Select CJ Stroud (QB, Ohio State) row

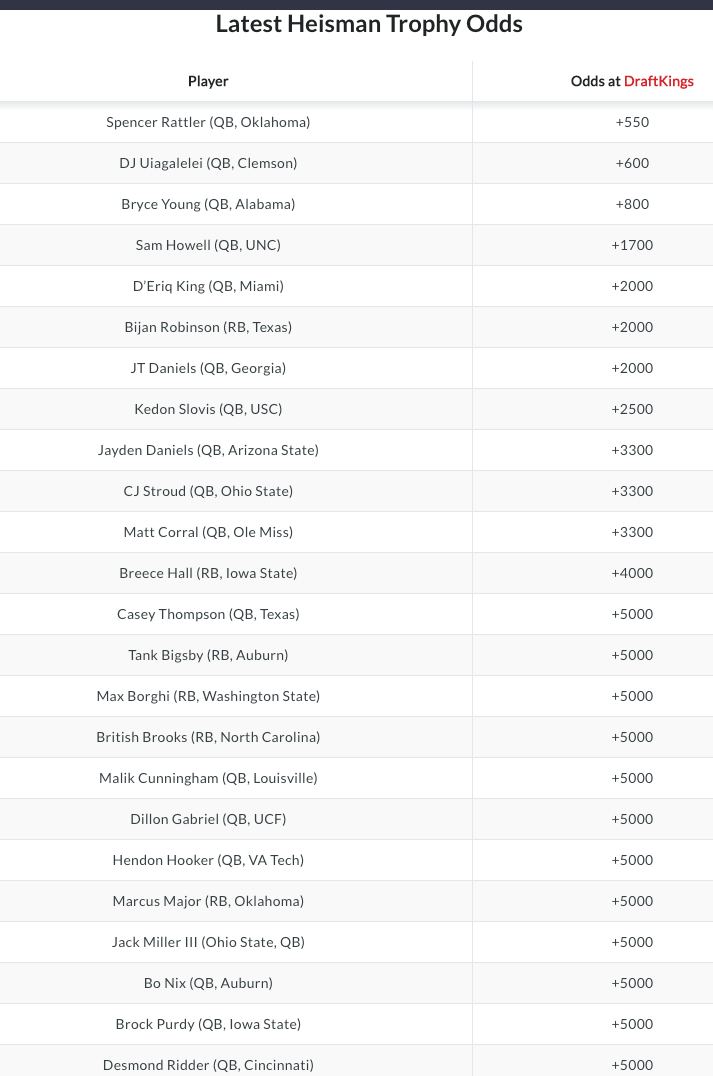point(356,491)
